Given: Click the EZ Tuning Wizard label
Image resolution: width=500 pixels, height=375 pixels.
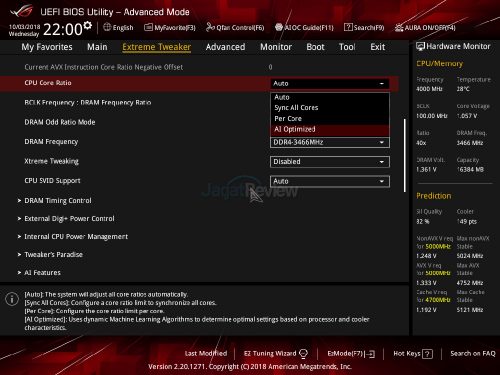Looking at the screenshot, I should 270,353.
